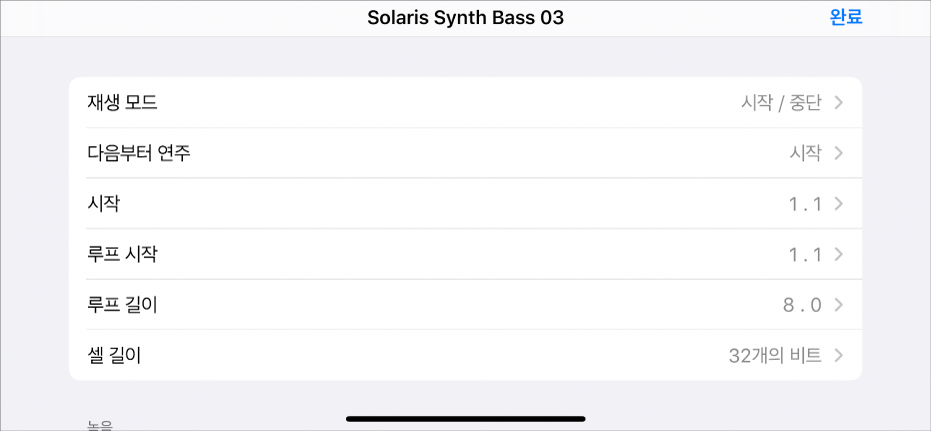The width and height of the screenshot is (931, 431).
Task: Click the chevron beside 시작 / 중단
Action: click(x=839, y=103)
